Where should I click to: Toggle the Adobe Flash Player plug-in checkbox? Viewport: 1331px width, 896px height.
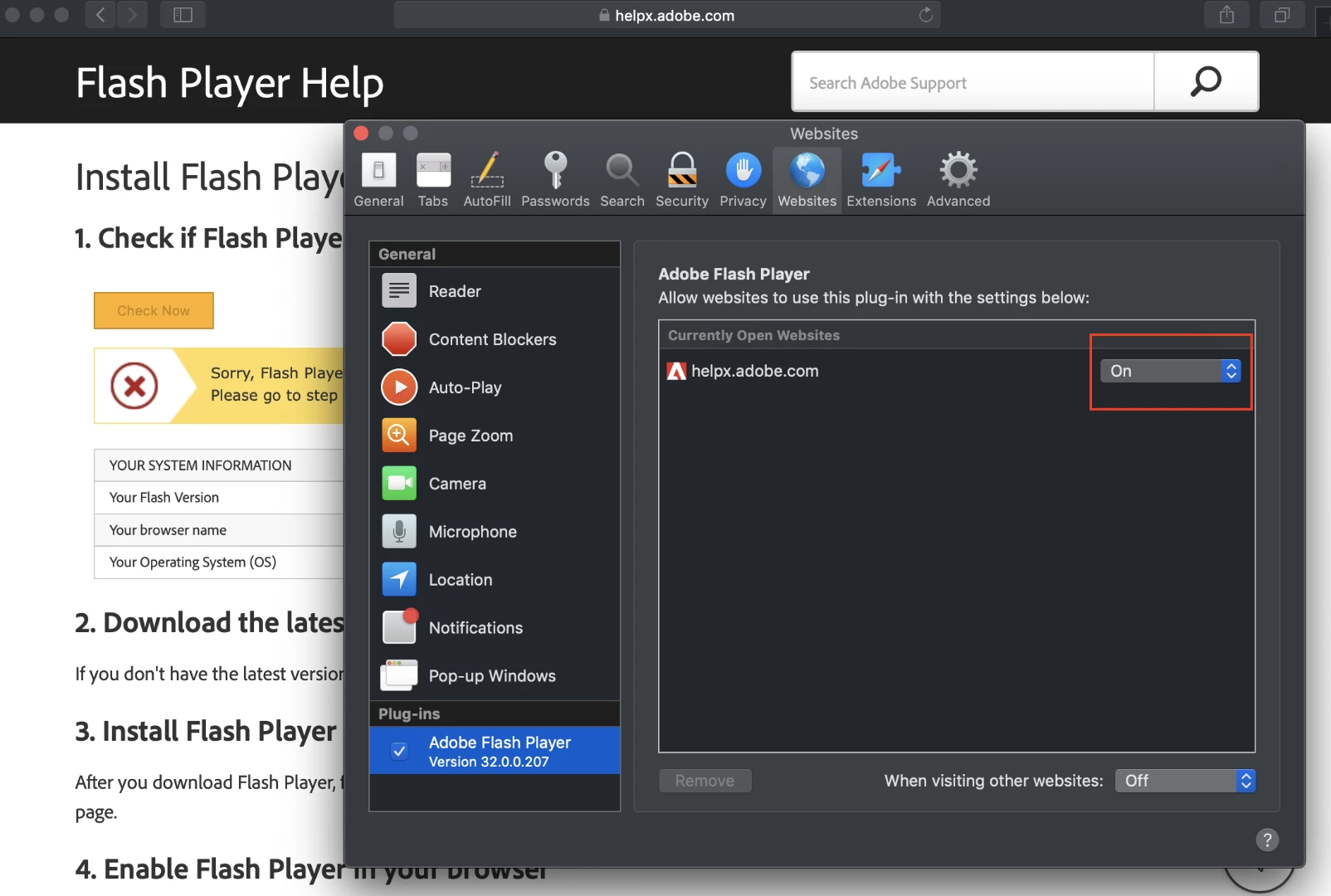click(x=399, y=751)
